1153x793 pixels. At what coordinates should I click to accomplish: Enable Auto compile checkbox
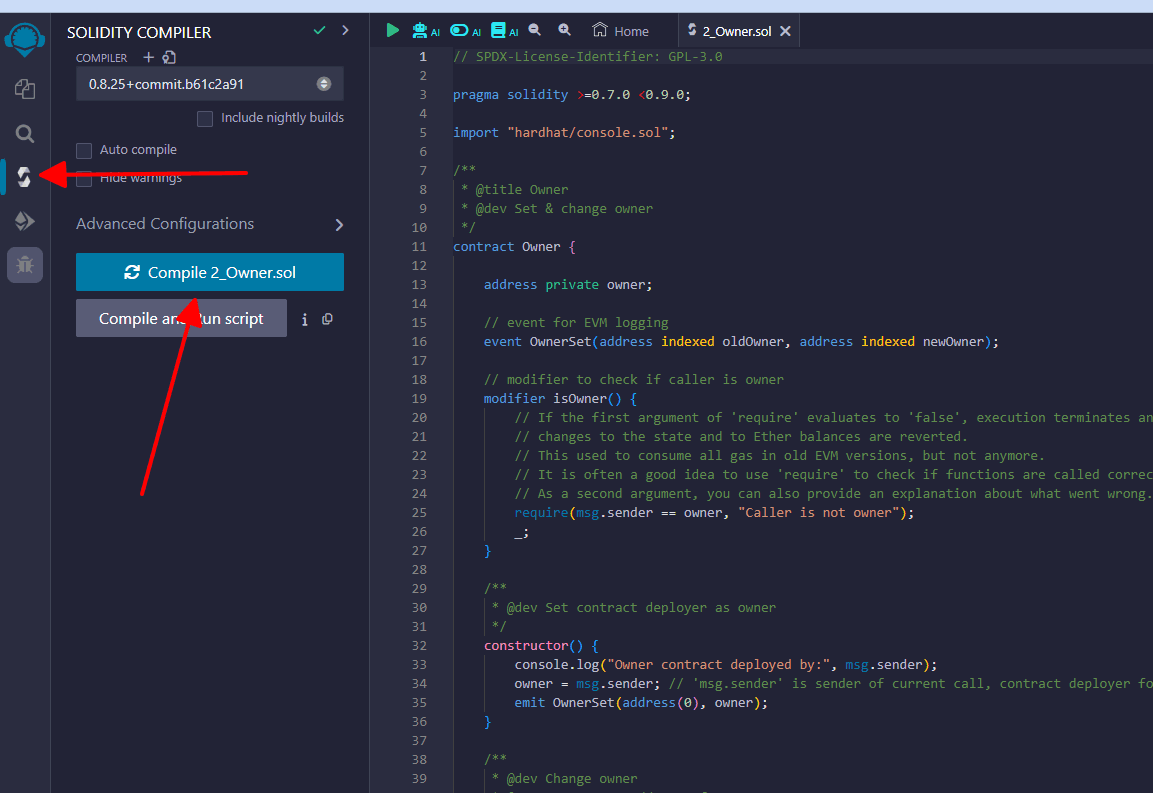tap(84, 151)
